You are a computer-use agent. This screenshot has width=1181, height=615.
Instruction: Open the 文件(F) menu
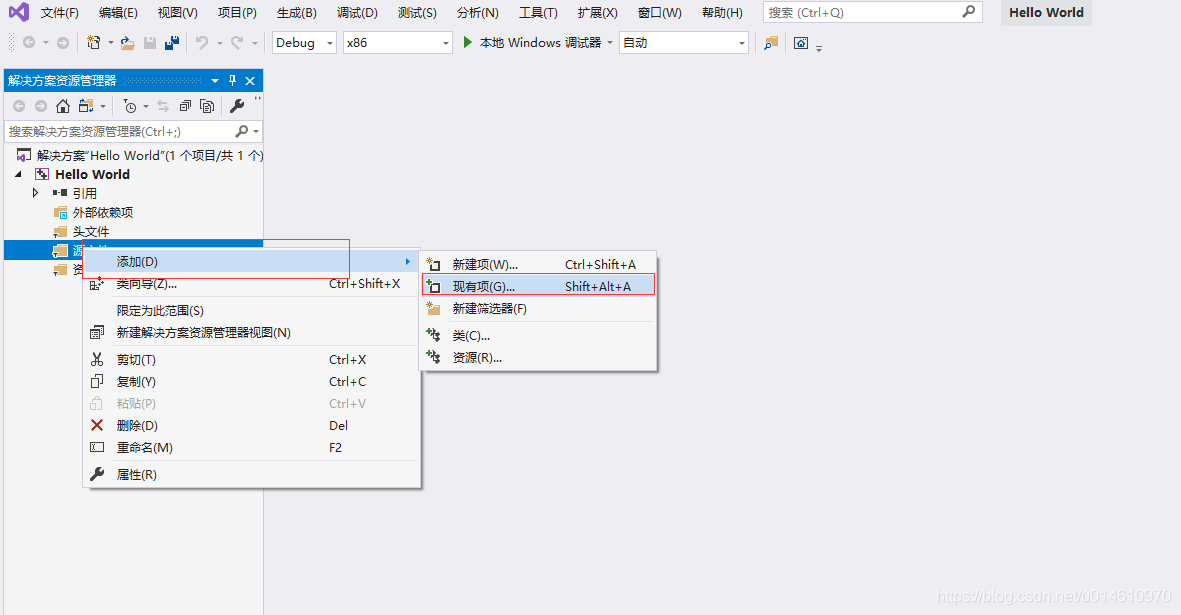(x=60, y=13)
